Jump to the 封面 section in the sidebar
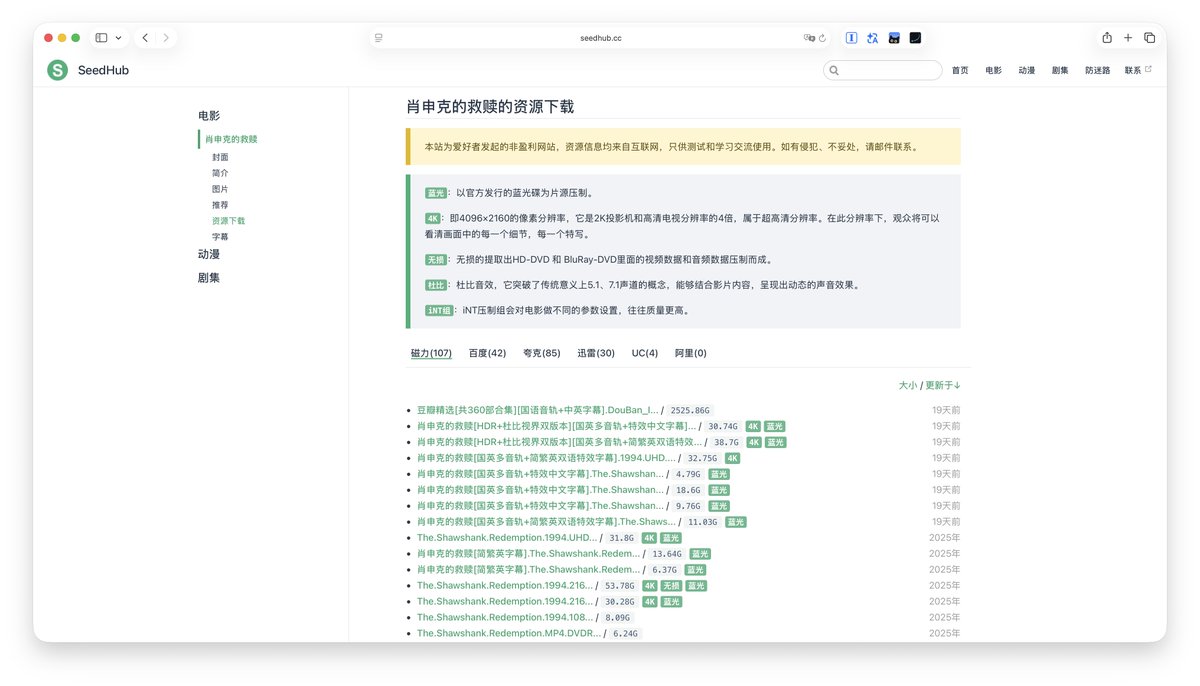 pyautogui.click(x=220, y=157)
